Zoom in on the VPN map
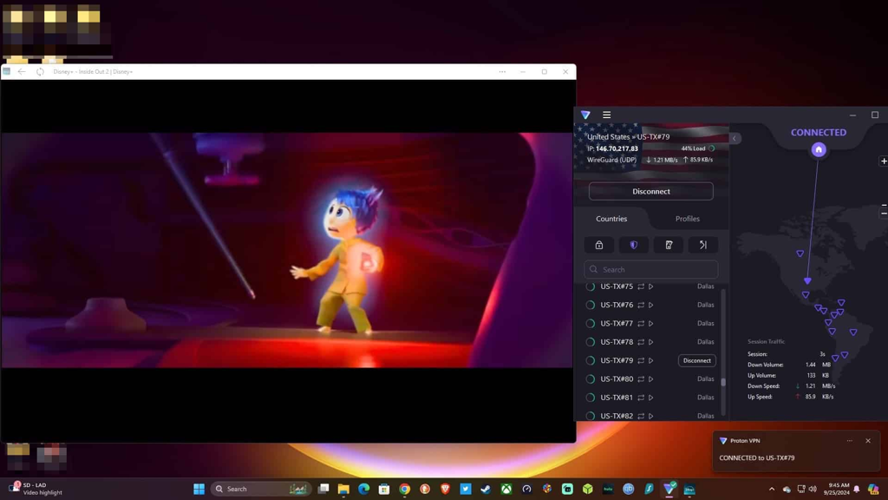Screen dimensions: 888x500 click(x=883, y=161)
